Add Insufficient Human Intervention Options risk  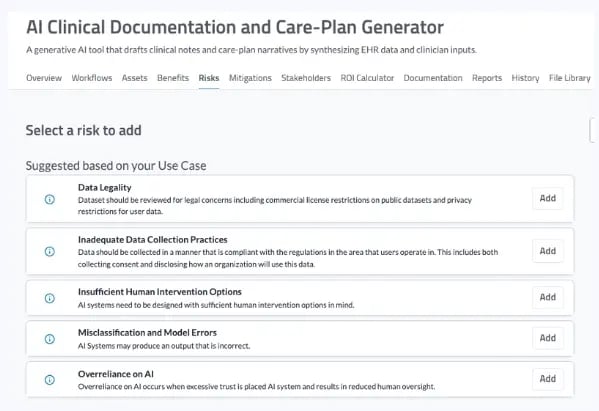pos(547,297)
